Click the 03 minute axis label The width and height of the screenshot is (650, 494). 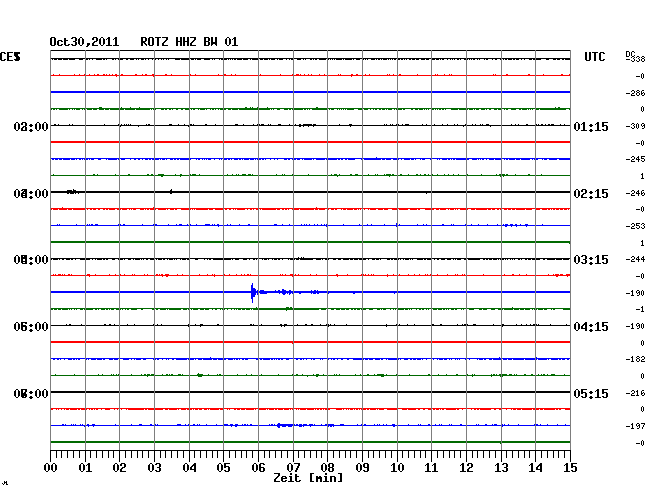coord(154,468)
